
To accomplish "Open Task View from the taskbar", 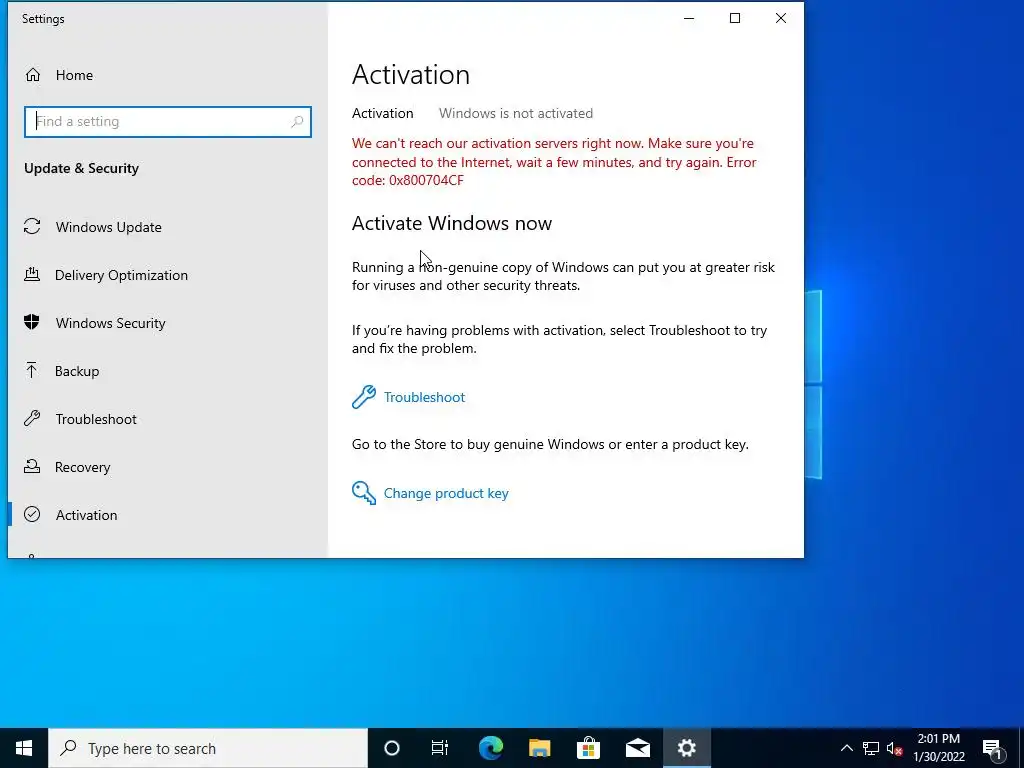I will coord(440,748).
